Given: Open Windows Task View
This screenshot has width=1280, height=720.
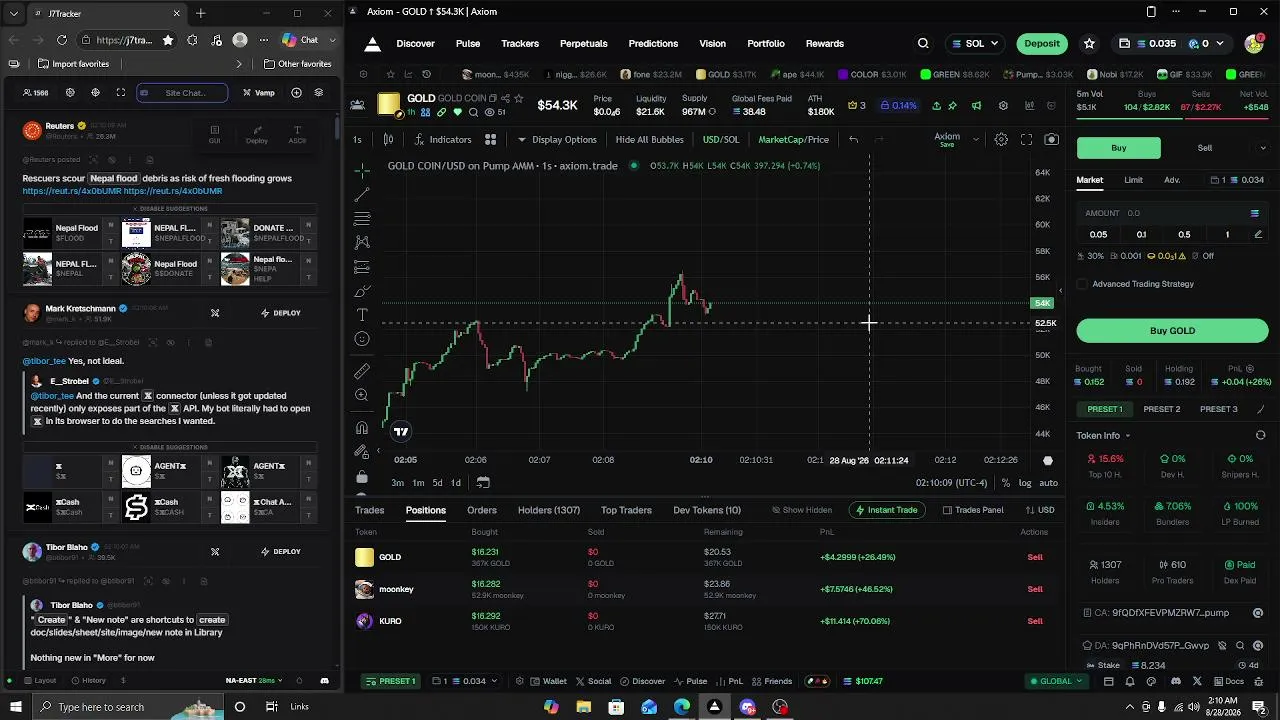Looking at the screenshot, I should 271,707.
